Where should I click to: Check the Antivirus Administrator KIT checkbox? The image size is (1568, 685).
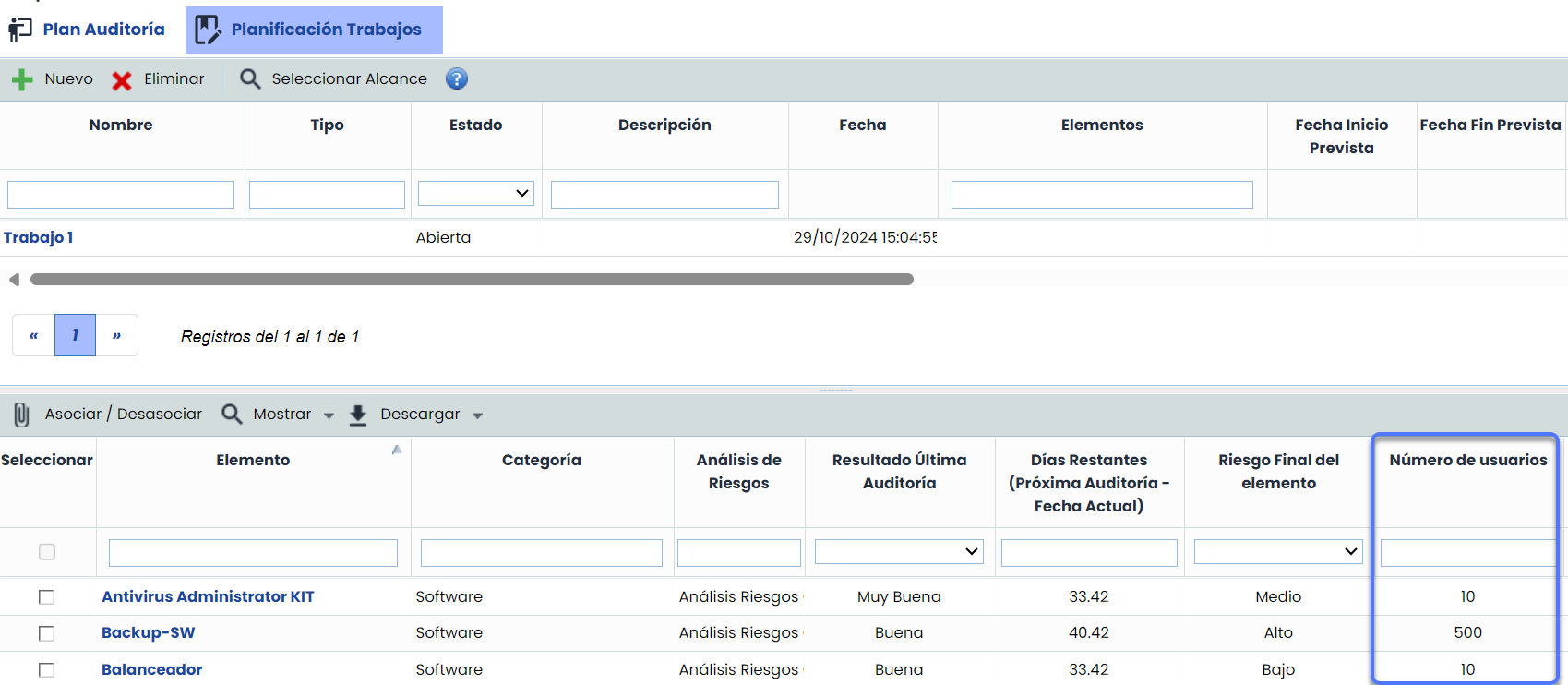tap(46, 597)
